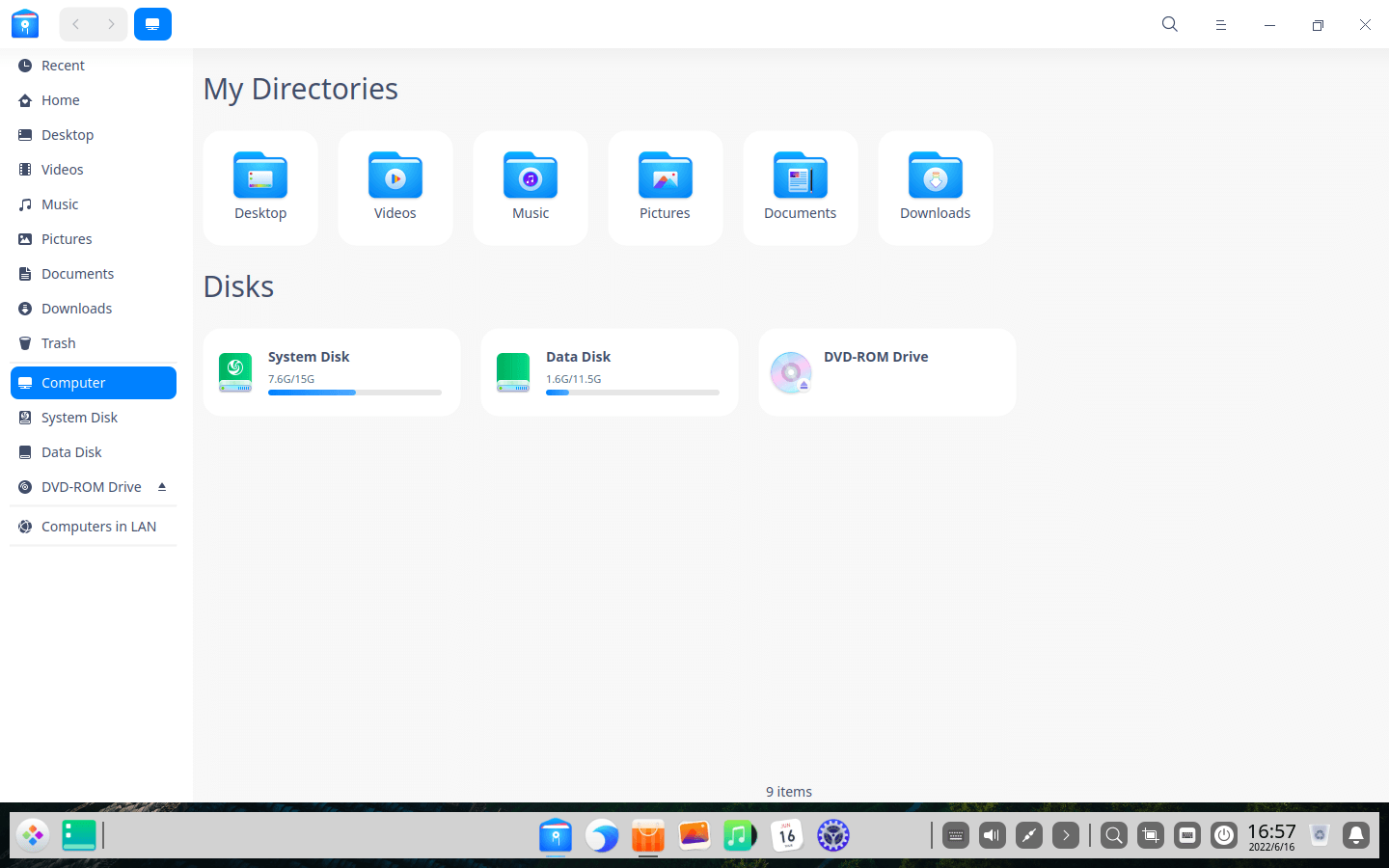Open the Data Disk card
Image resolution: width=1389 pixels, height=868 pixels.
point(610,372)
